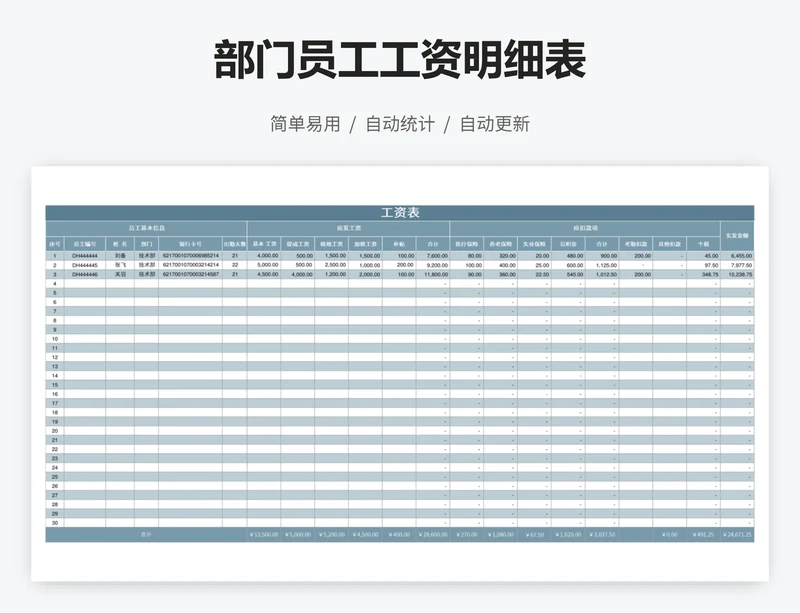The image size is (800, 613).
Task: Select bank card cell 6217001070003214587
Action: coord(190,275)
